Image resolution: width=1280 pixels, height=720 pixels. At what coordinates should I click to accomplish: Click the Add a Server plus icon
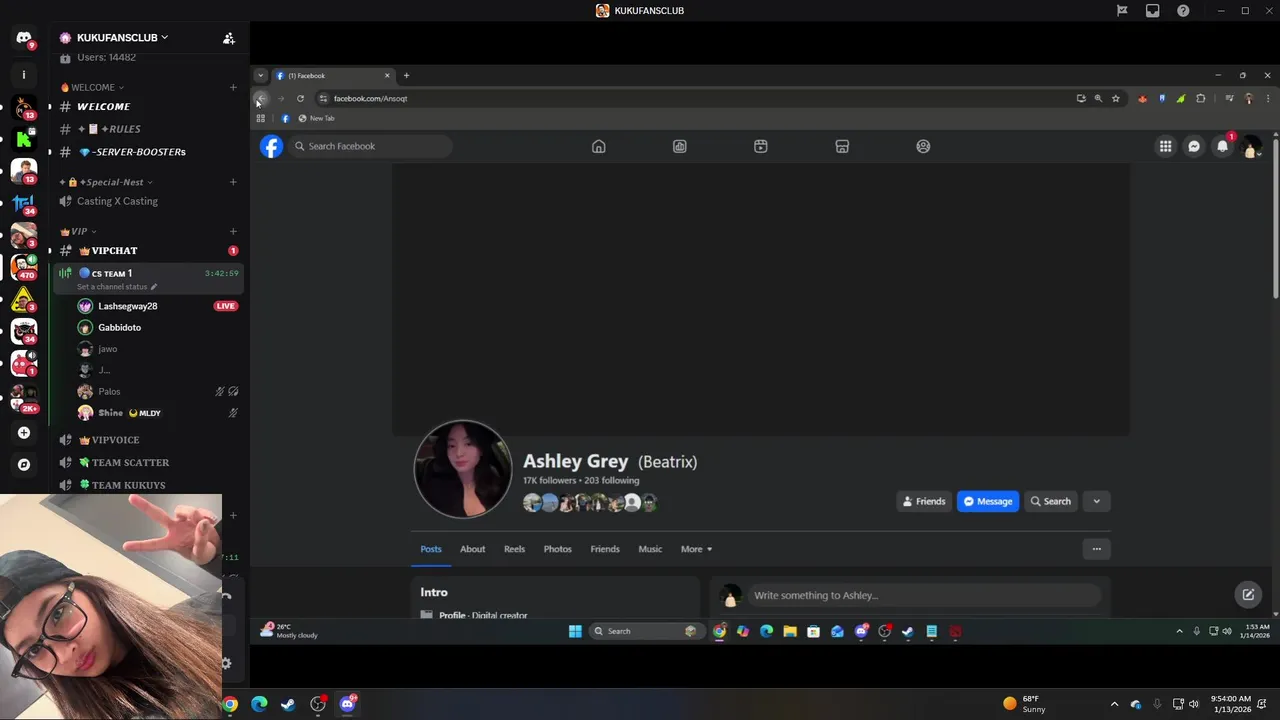pyautogui.click(x=24, y=433)
